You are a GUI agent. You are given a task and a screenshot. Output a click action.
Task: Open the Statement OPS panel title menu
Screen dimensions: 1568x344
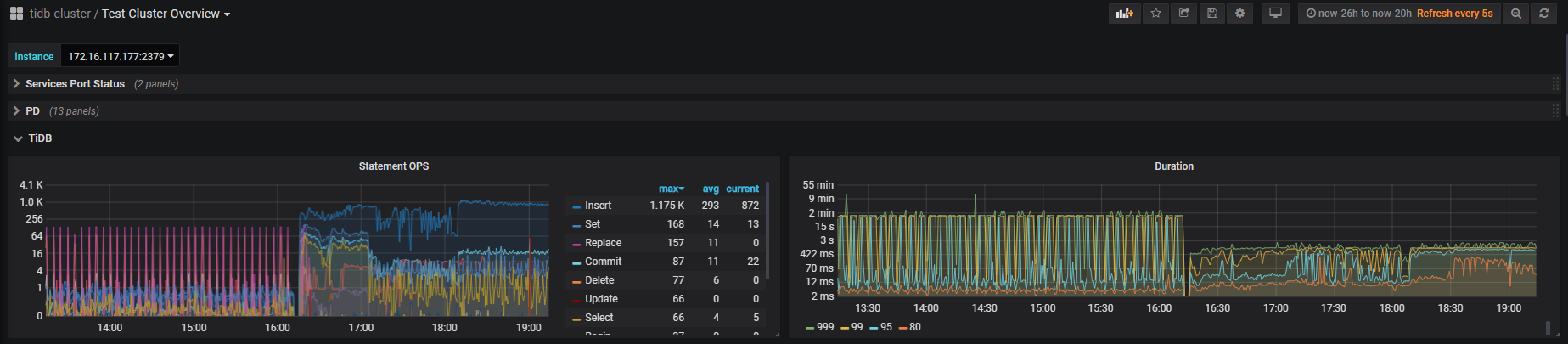coord(393,166)
